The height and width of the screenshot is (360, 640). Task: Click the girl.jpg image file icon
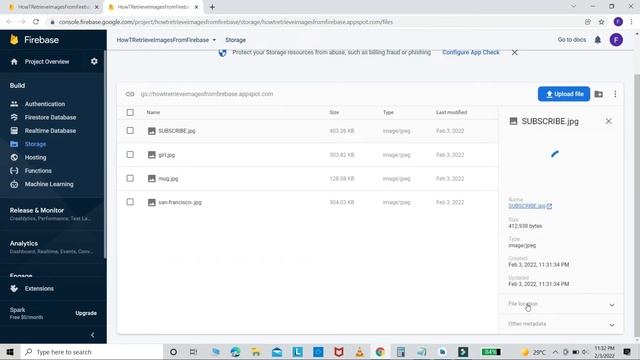point(151,155)
